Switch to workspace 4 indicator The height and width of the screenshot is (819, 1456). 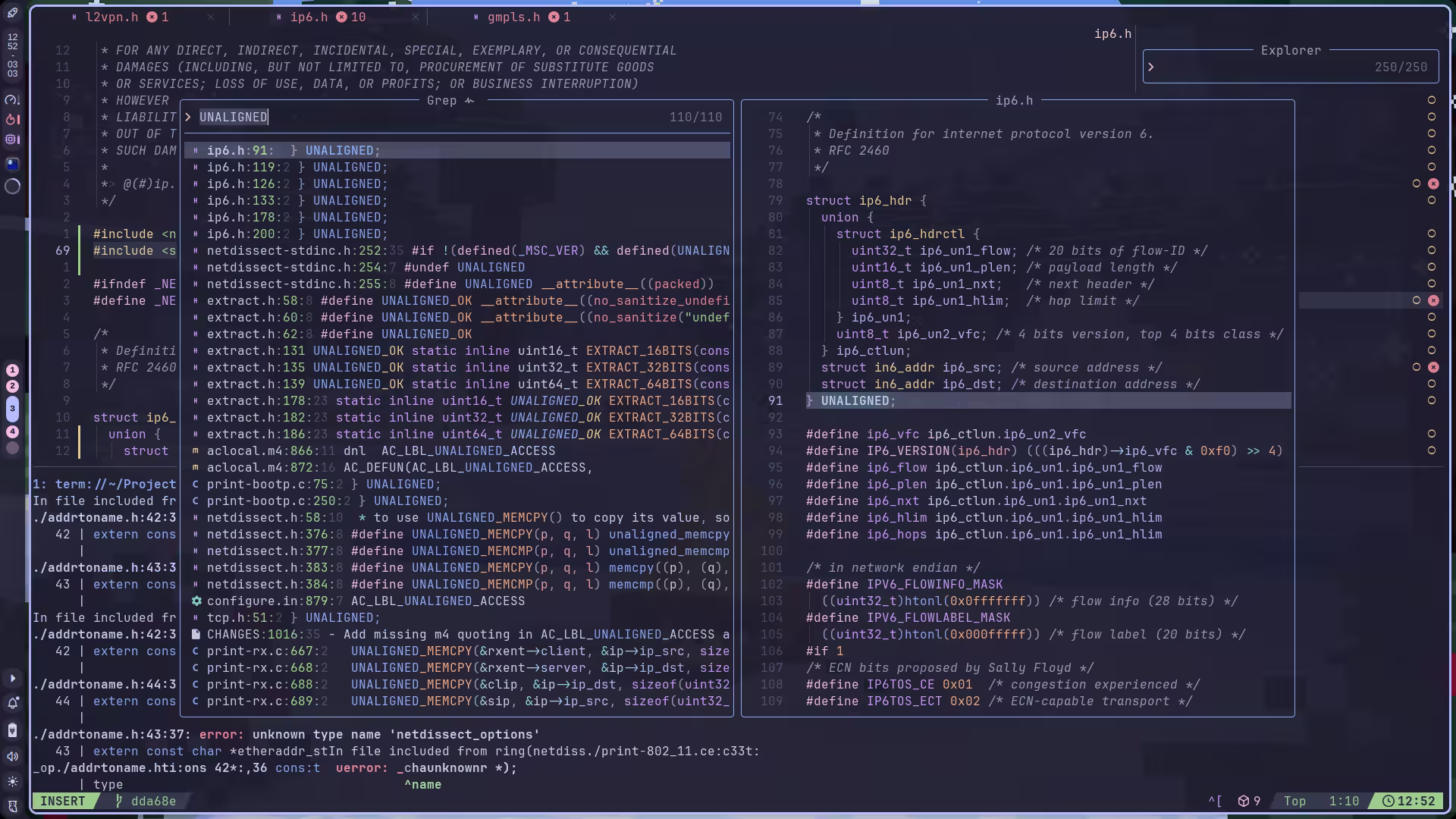tap(13, 431)
